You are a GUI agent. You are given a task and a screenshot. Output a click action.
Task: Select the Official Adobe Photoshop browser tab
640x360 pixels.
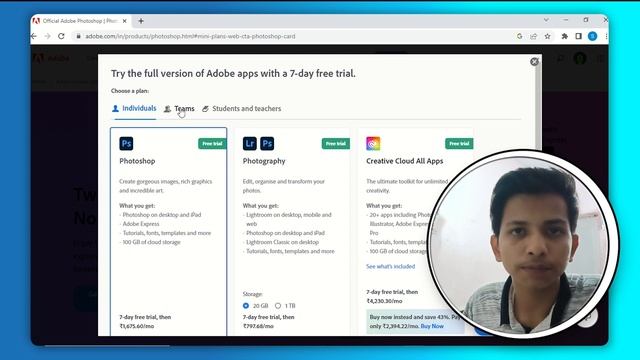(81, 21)
